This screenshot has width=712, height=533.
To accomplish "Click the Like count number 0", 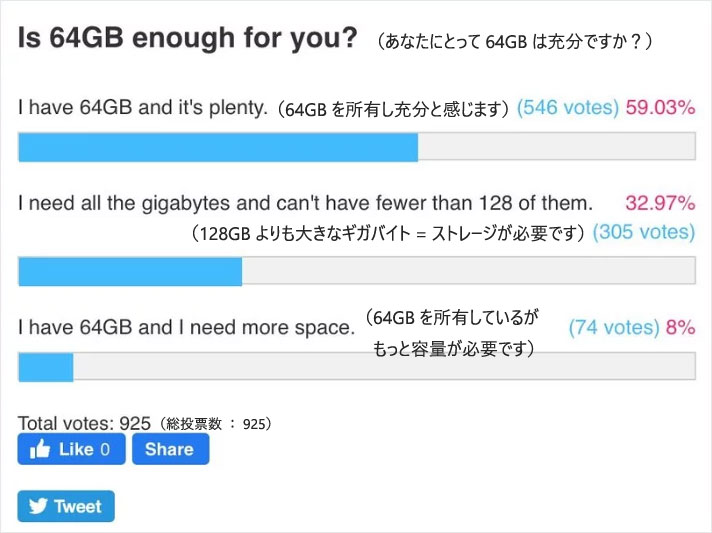I will (105, 449).
